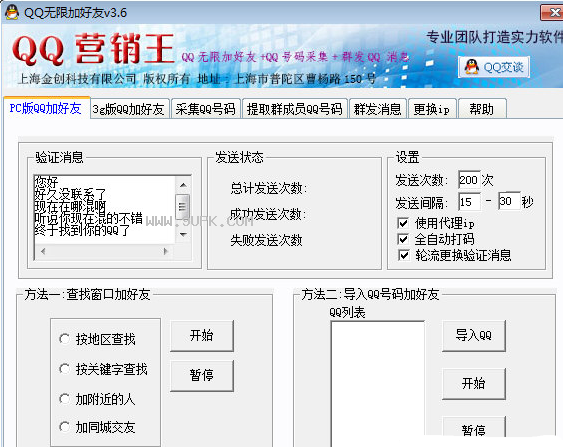Click 暂停 in the 方法一 panel
The width and height of the screenshot is (563, 447).
(x=202, y=376)
